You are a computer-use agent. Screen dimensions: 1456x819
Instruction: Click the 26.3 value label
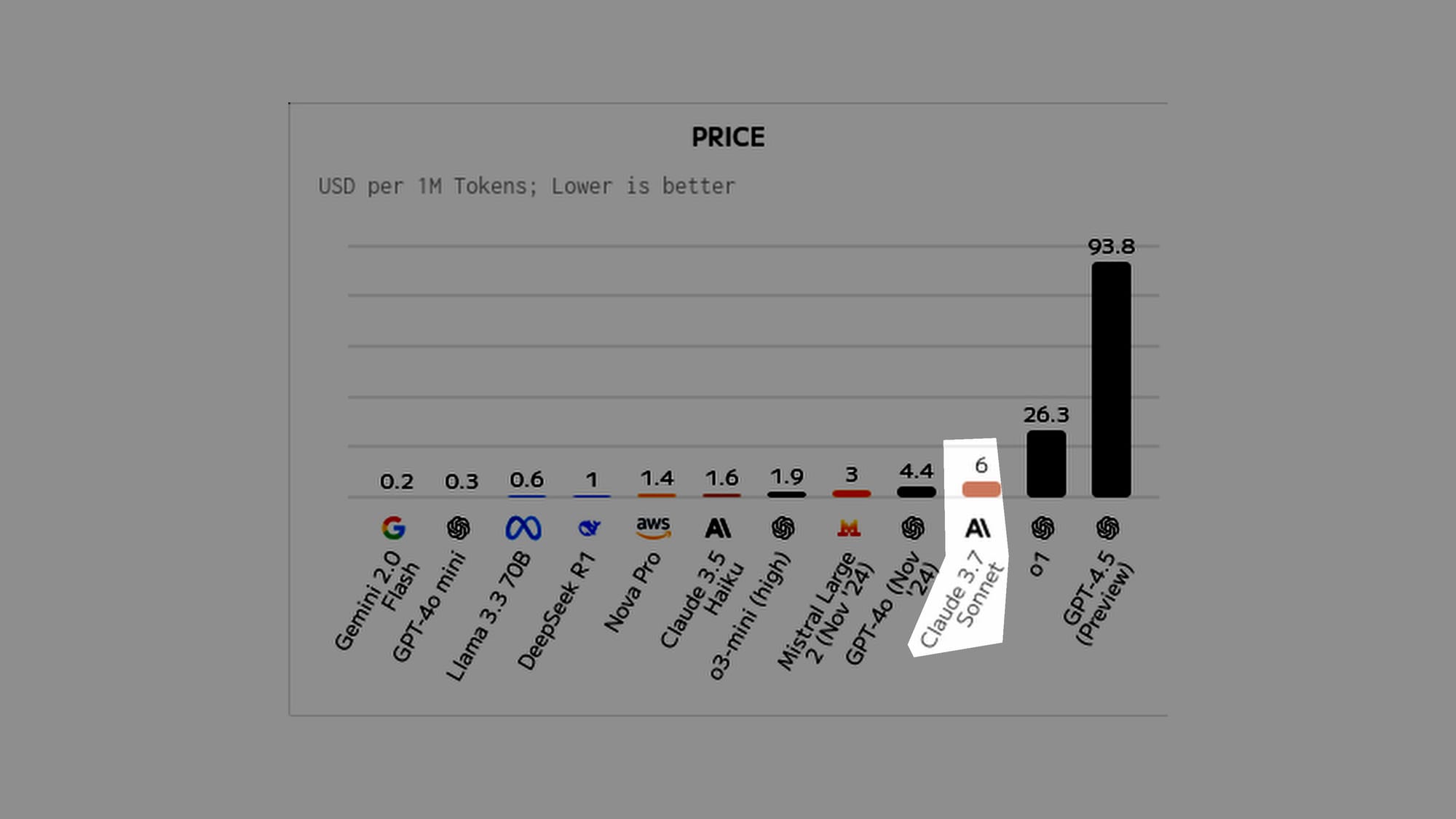(1046, 415)
